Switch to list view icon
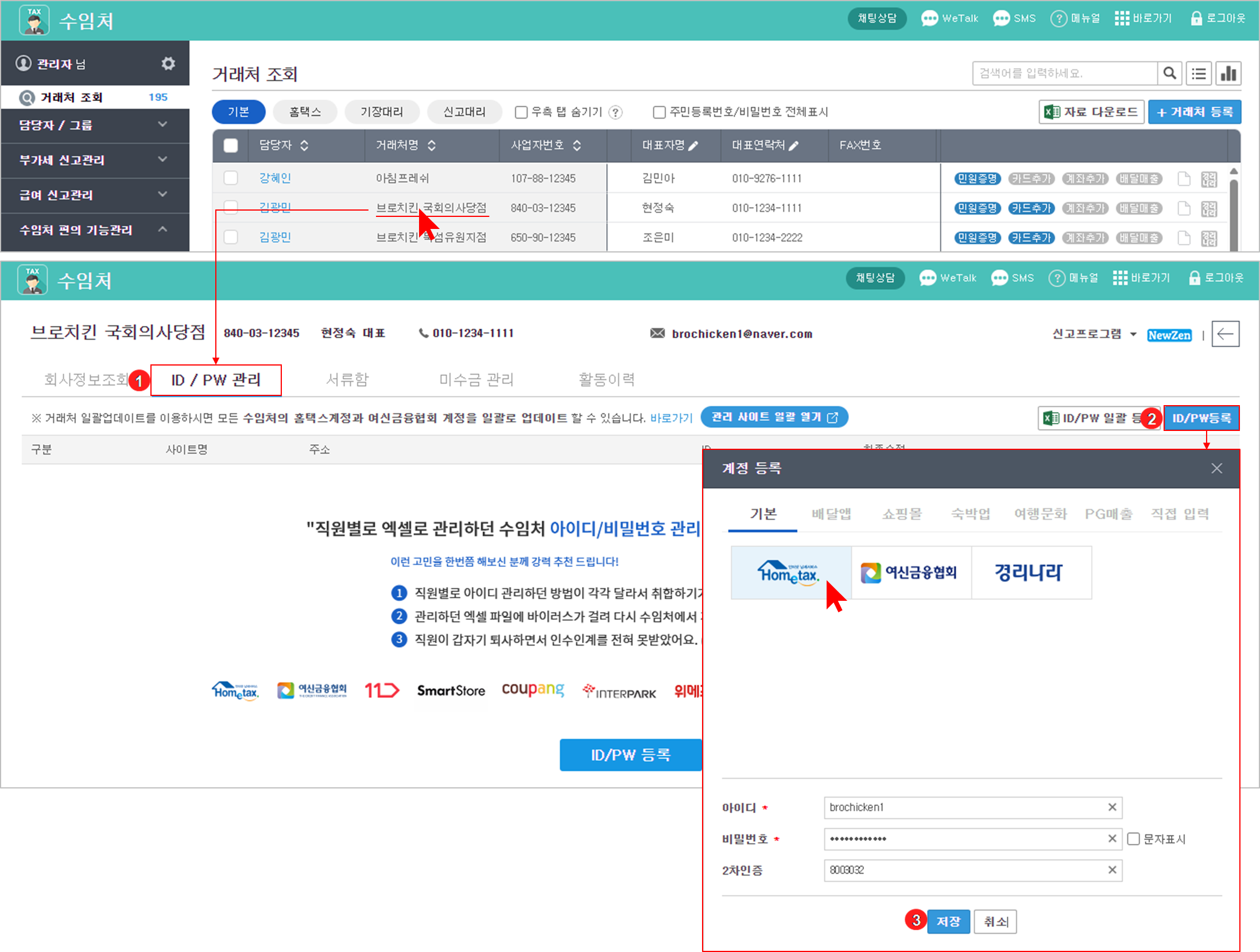Viewport: 1260px width, 952px height. 1199,73
